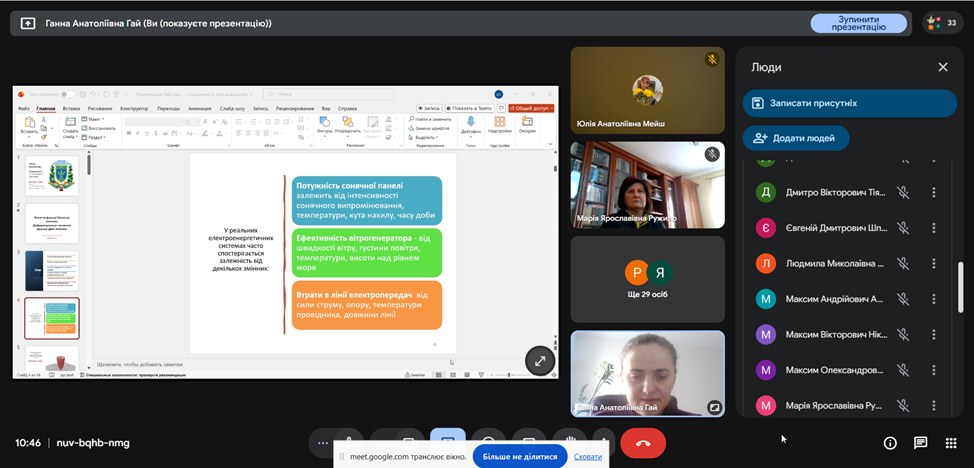Expand the shared presentation to full screen

540,360
